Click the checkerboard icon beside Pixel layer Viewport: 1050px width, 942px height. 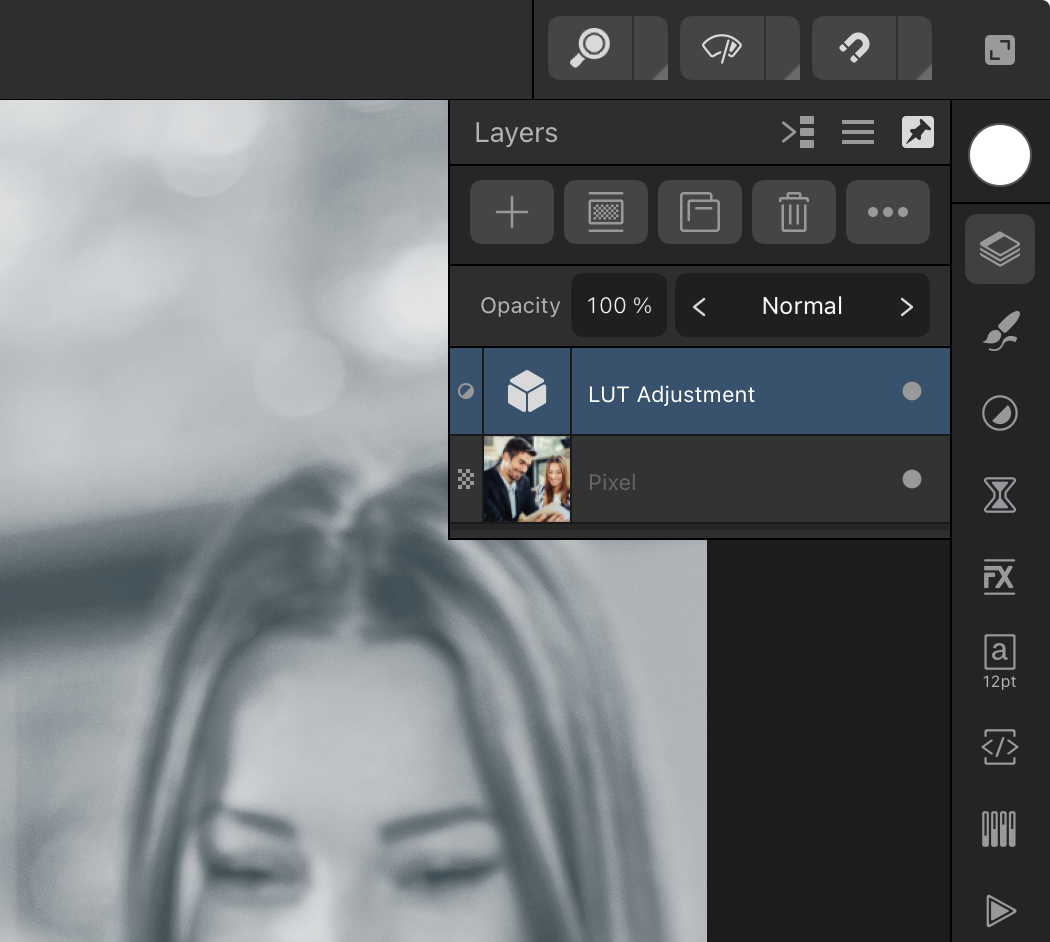[466, 479]
